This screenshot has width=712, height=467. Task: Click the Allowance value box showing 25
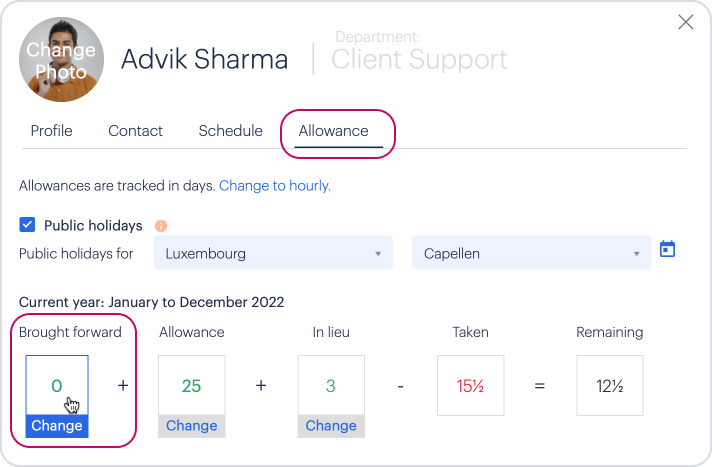coord(192,385)
